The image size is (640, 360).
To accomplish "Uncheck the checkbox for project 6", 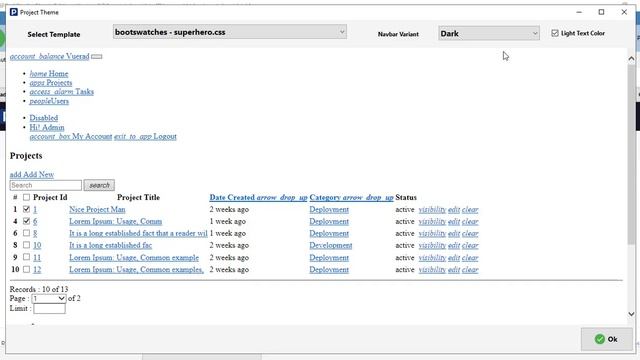I will coord(27,221).
